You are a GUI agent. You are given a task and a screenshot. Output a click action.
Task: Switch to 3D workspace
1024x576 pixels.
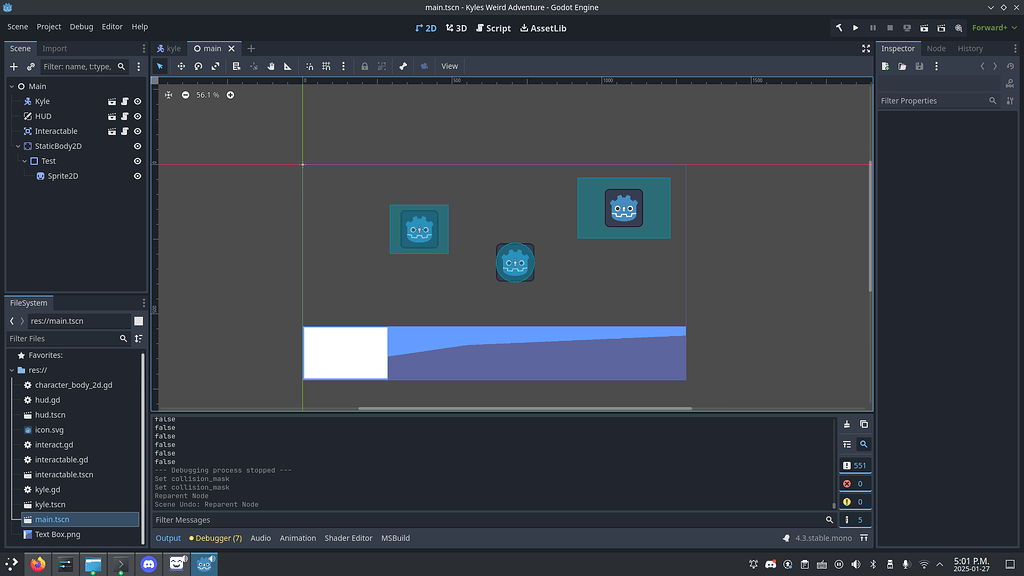[x=456, y=28]
